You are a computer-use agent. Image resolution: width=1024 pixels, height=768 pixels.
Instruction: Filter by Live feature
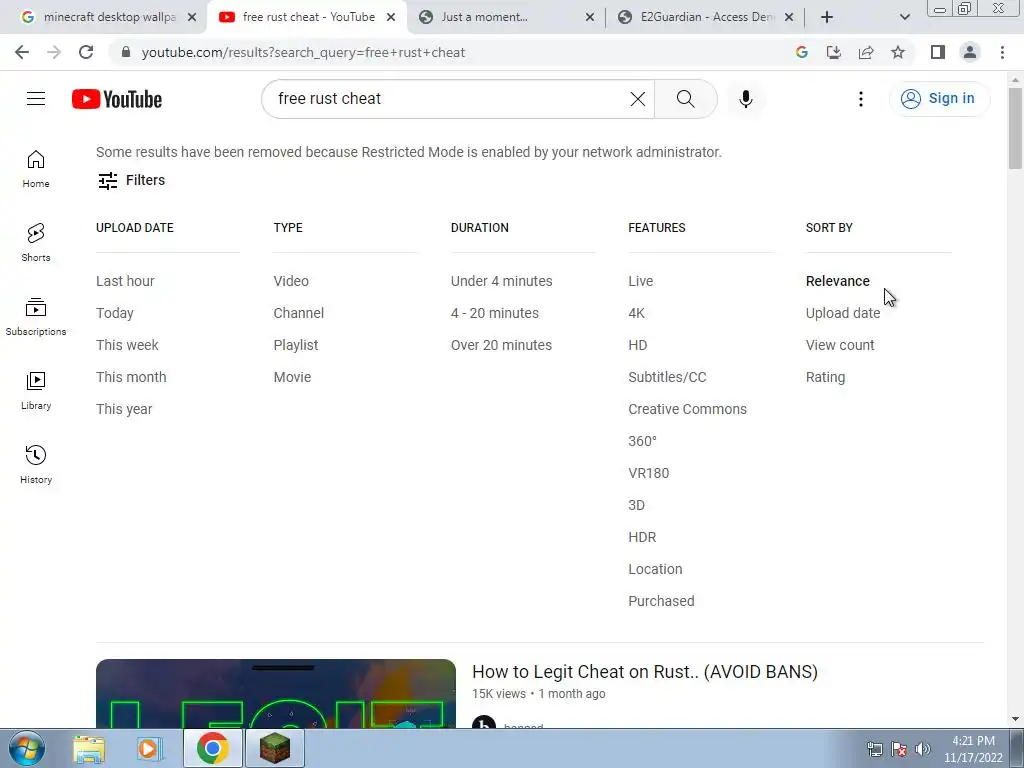pyautogui.click(x=640, y=281)
